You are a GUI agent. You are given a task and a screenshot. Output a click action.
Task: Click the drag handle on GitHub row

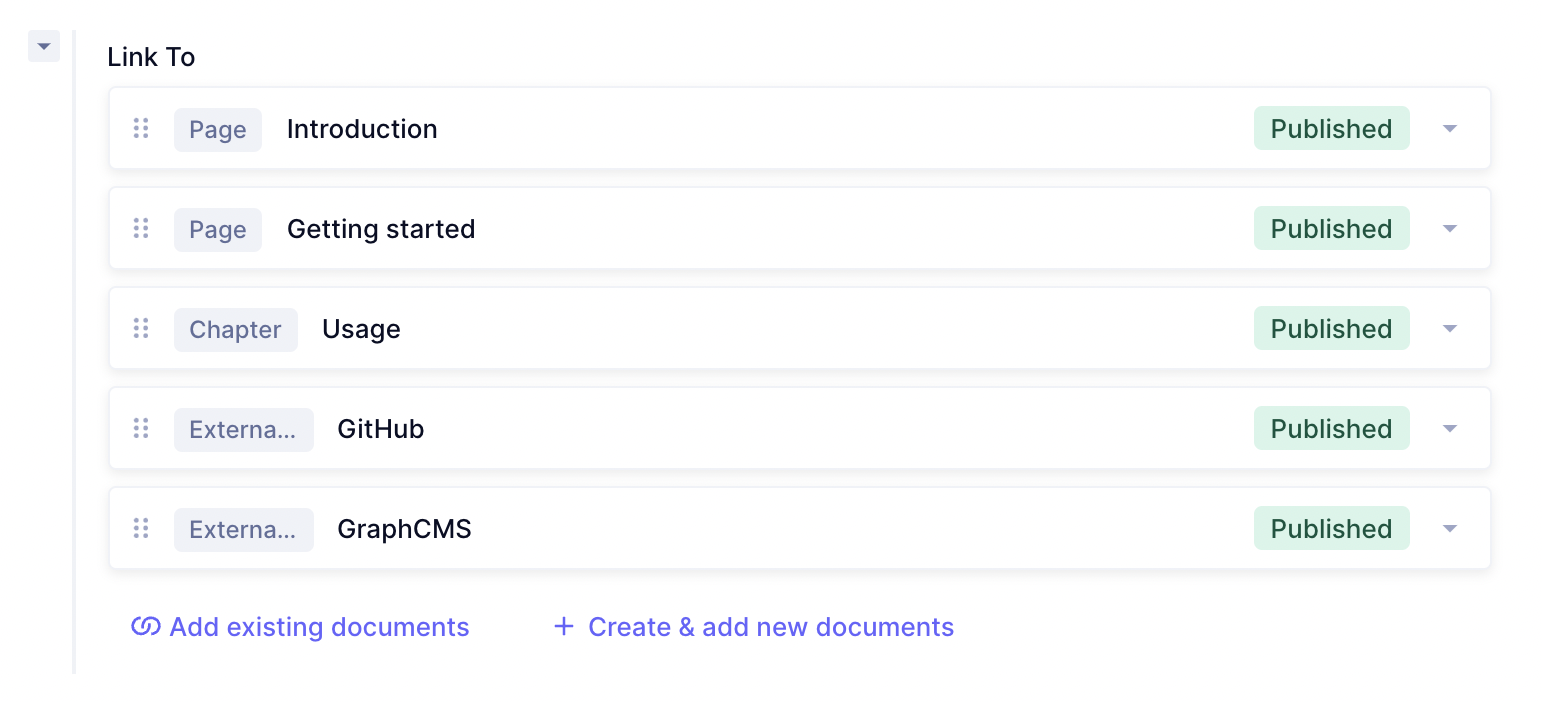point(141,428)
